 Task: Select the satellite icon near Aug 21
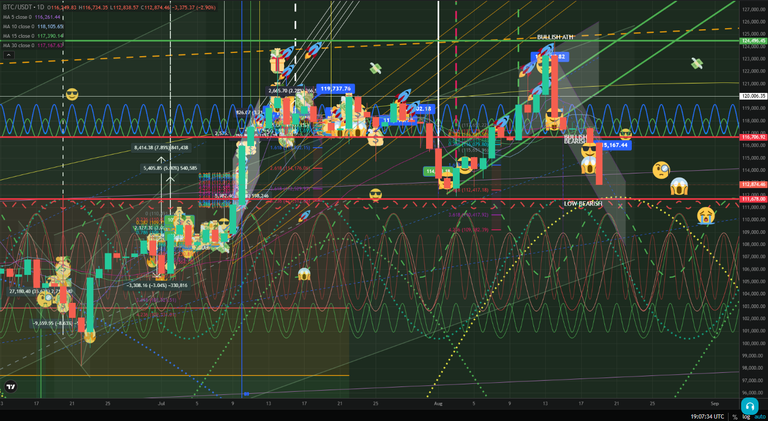[x=696, y=63]
